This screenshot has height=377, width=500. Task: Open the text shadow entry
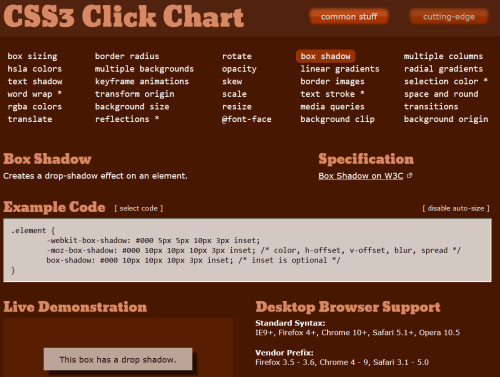tap(35, 81)
